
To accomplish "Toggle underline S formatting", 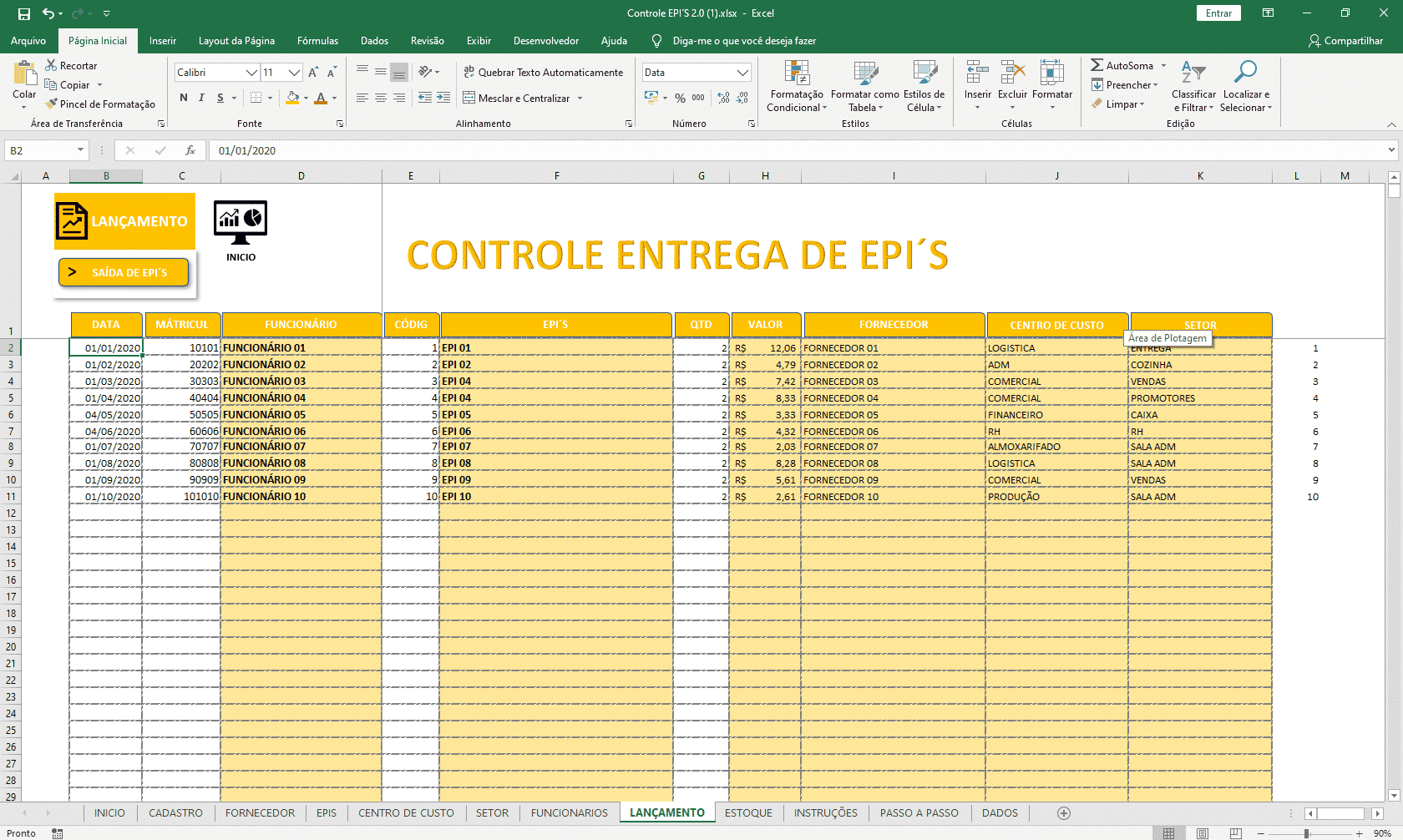I will coord(220,98).
